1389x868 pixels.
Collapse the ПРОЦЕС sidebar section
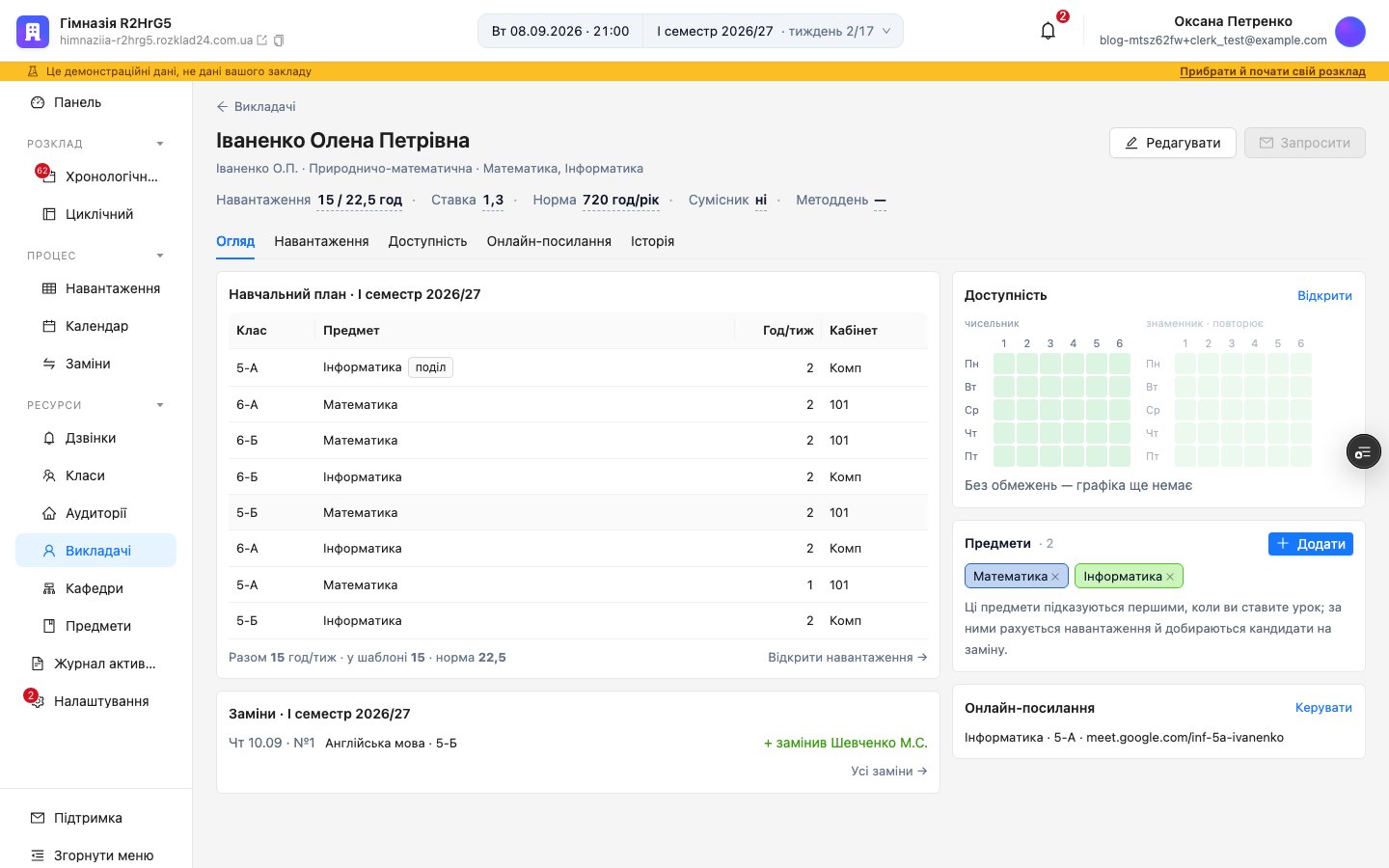coord(160,256)
